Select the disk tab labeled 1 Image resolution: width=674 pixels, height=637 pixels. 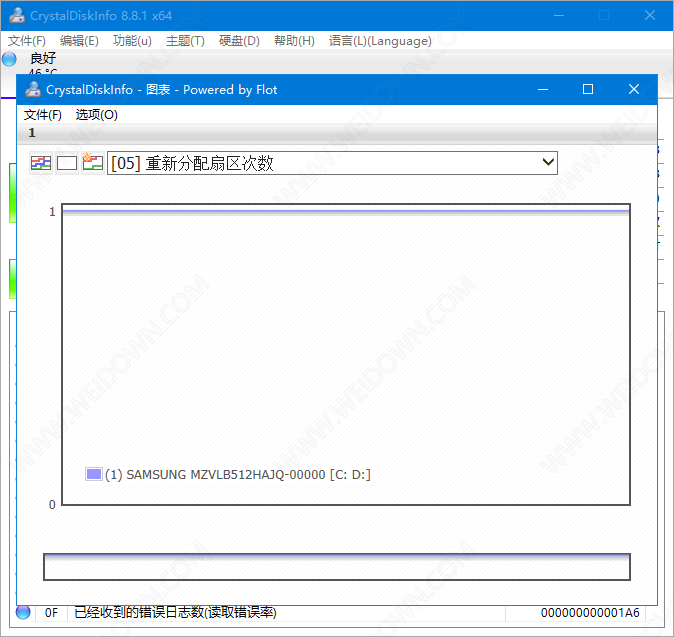(32, 133)
